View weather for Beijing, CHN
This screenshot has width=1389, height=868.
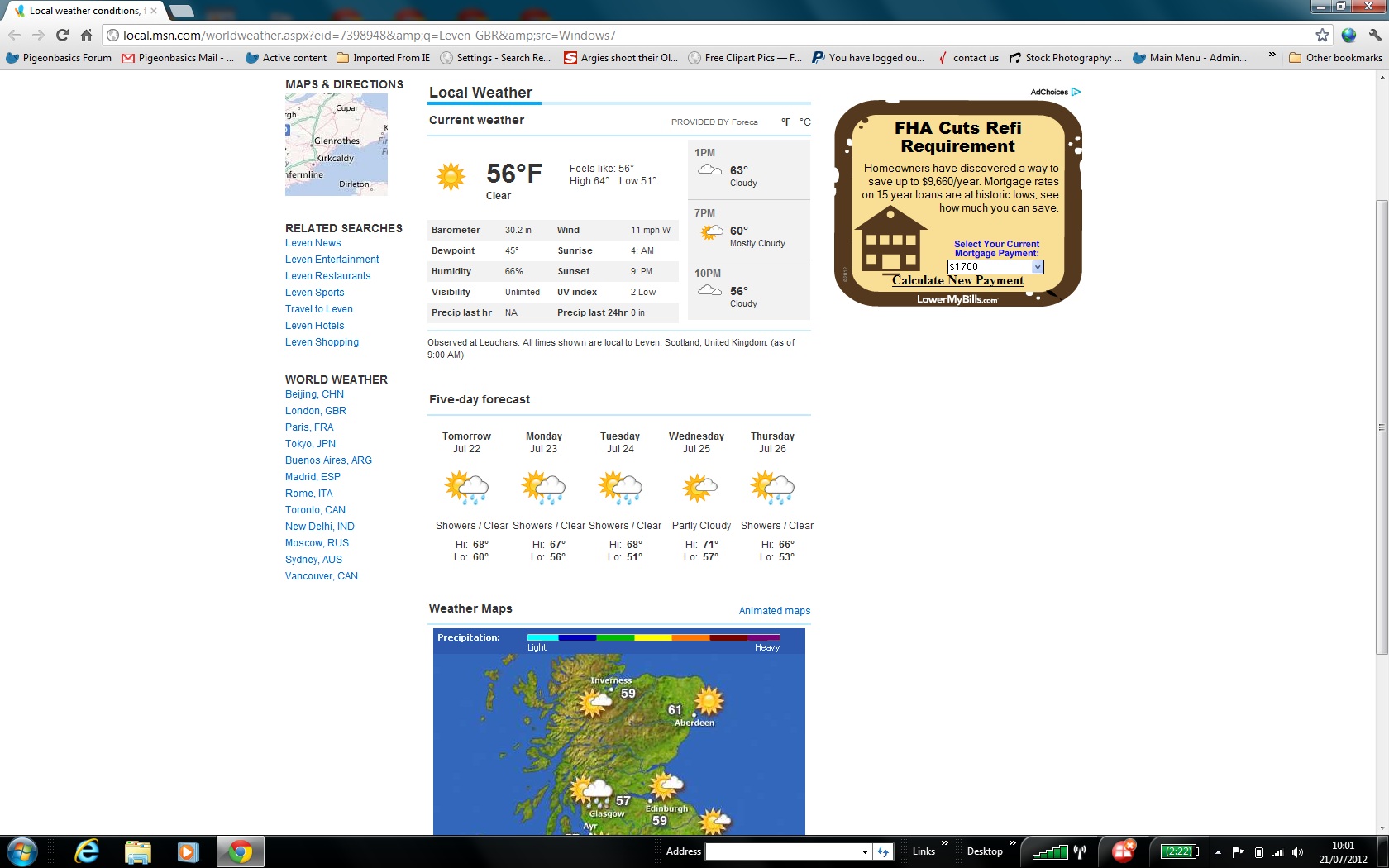[314, 394]
